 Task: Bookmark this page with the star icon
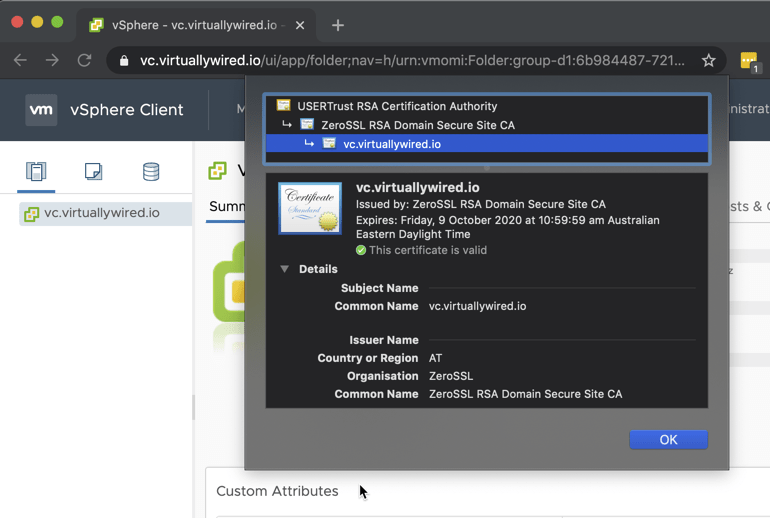coord(708,60)
